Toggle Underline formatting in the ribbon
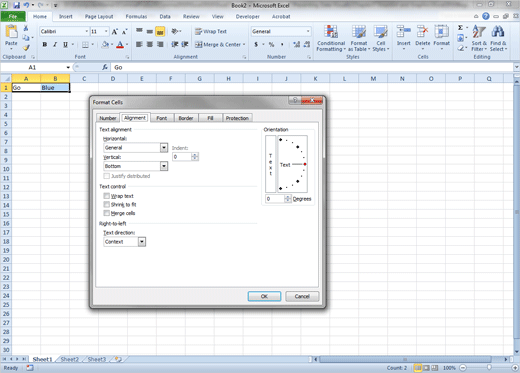The width and height of the screenshot is (520, 373). (x=65, y=44)
